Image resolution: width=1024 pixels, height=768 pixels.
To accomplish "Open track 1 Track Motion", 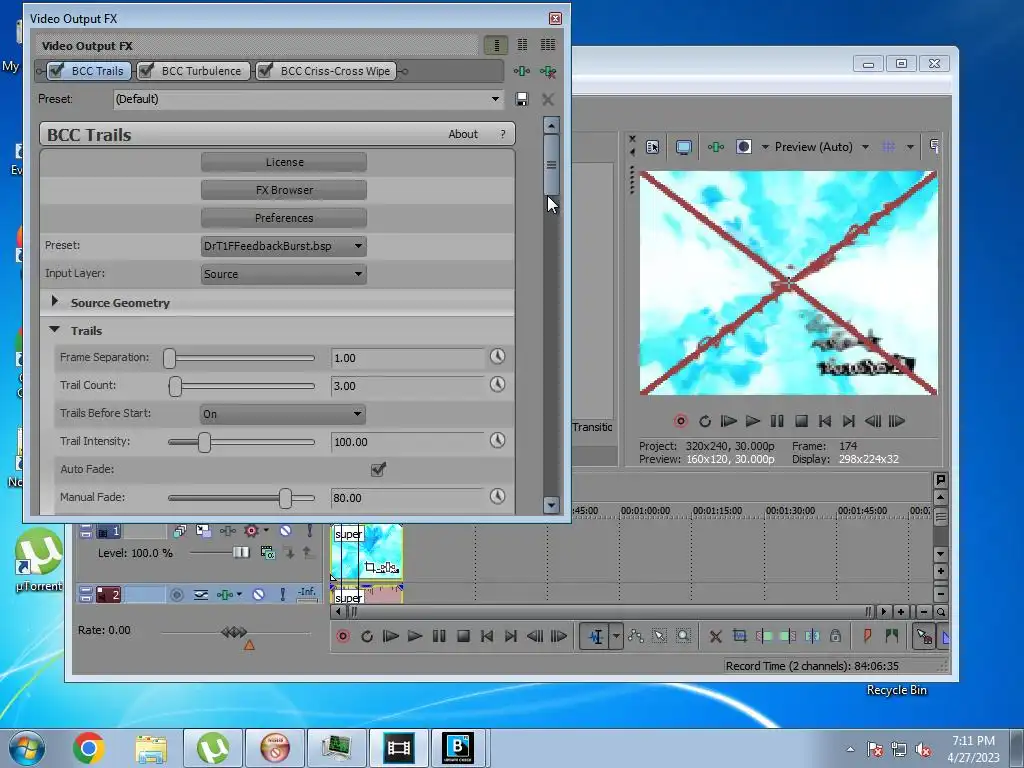I will (204, 531).
